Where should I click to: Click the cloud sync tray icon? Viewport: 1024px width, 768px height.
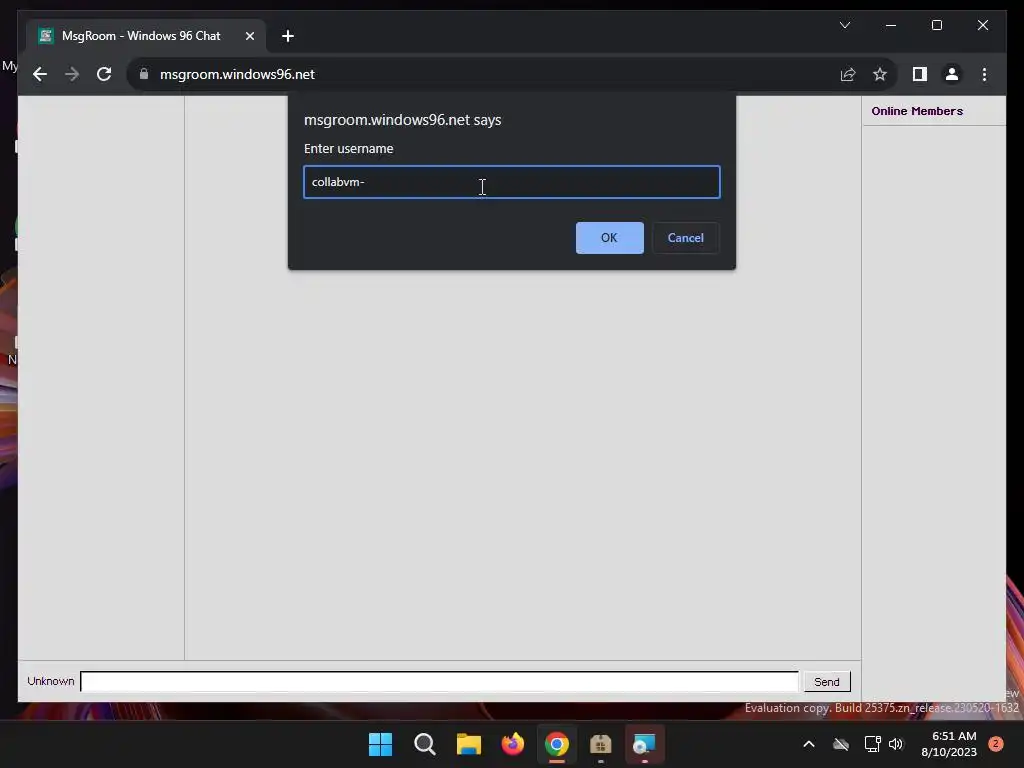pyautogui.click(x=840, y=744)
